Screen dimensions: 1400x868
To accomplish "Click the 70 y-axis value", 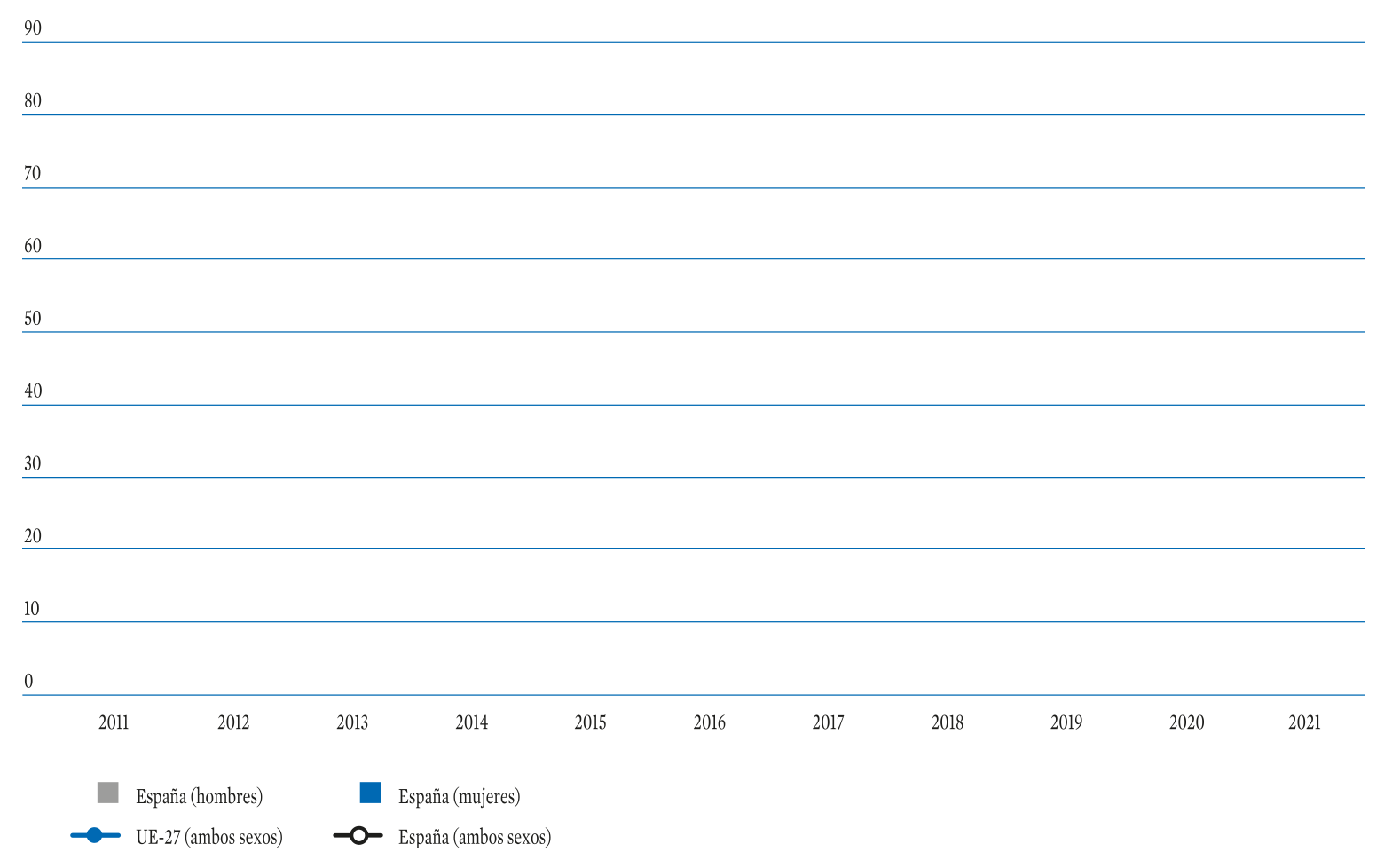I will tap(33, 174).
